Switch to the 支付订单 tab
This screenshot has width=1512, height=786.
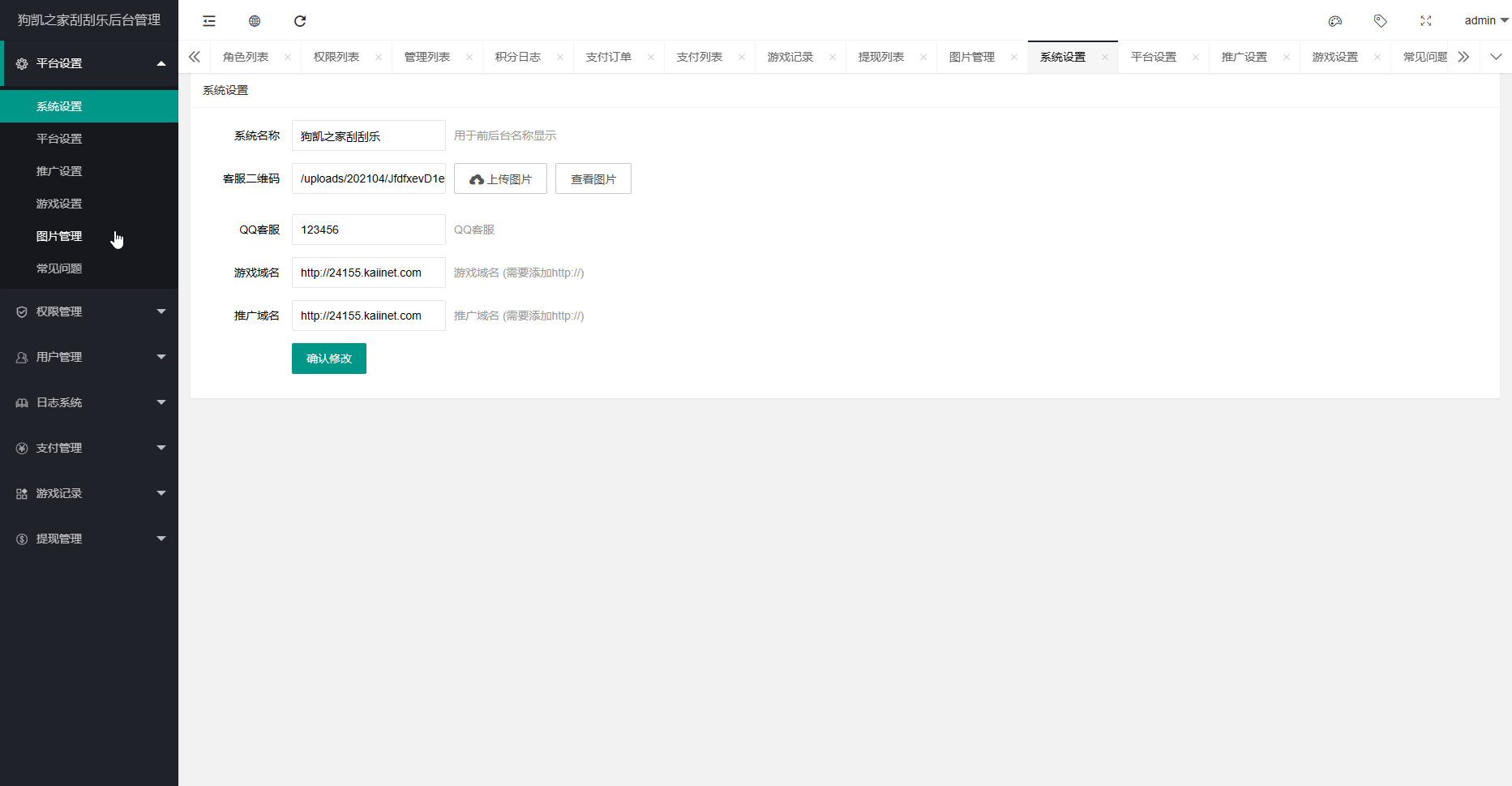[609, 57]
